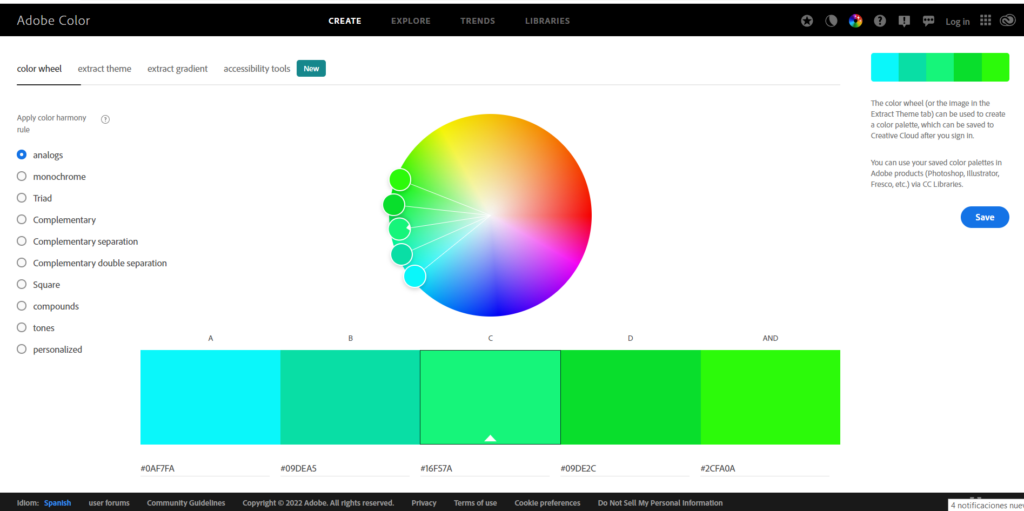Image resolution: width=1024 pixels, height=511 pixels.
Task: Click the harmony rule info icon
Action: click(x=105, y=119)
